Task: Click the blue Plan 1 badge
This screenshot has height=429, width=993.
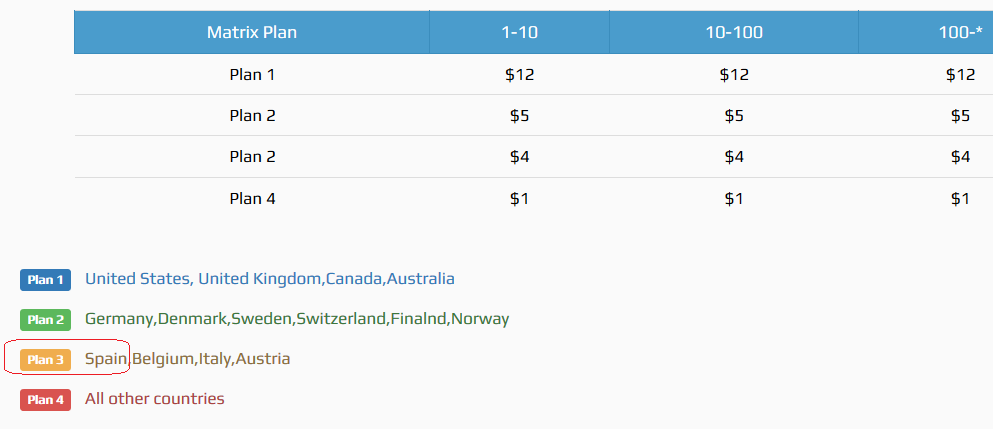Action: click(45, 280)
